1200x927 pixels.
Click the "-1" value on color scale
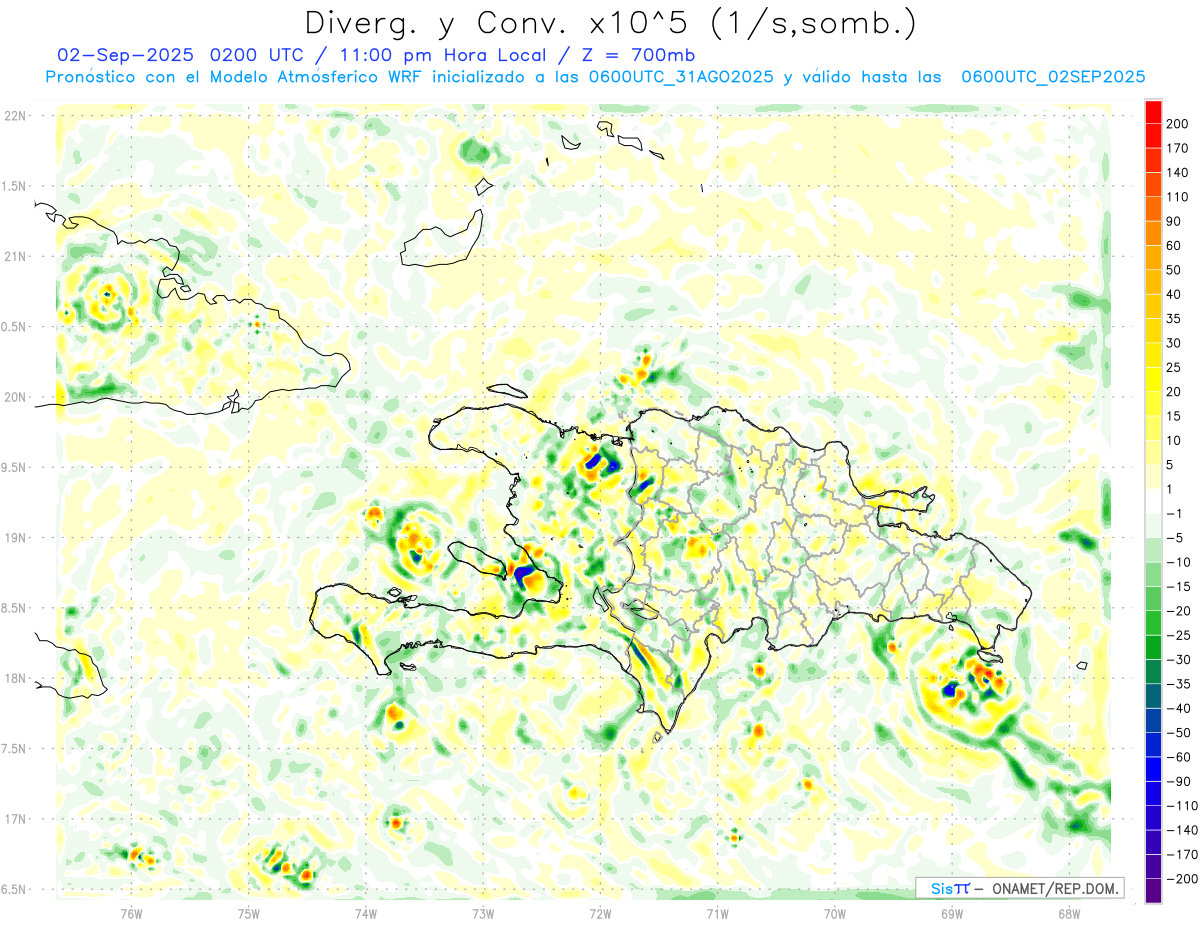(x=1174, y=513)
